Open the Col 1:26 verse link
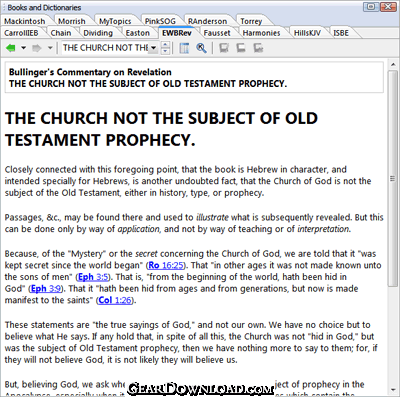The height and width of the screenshot is (397, 400). tap(115, 300)
